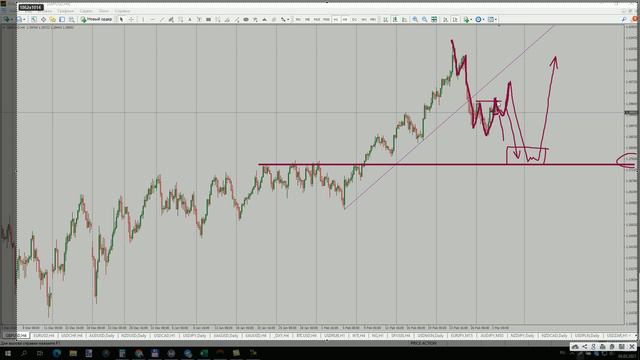Switch to NZDCAD,Daily chart tab

pos(554,336)
